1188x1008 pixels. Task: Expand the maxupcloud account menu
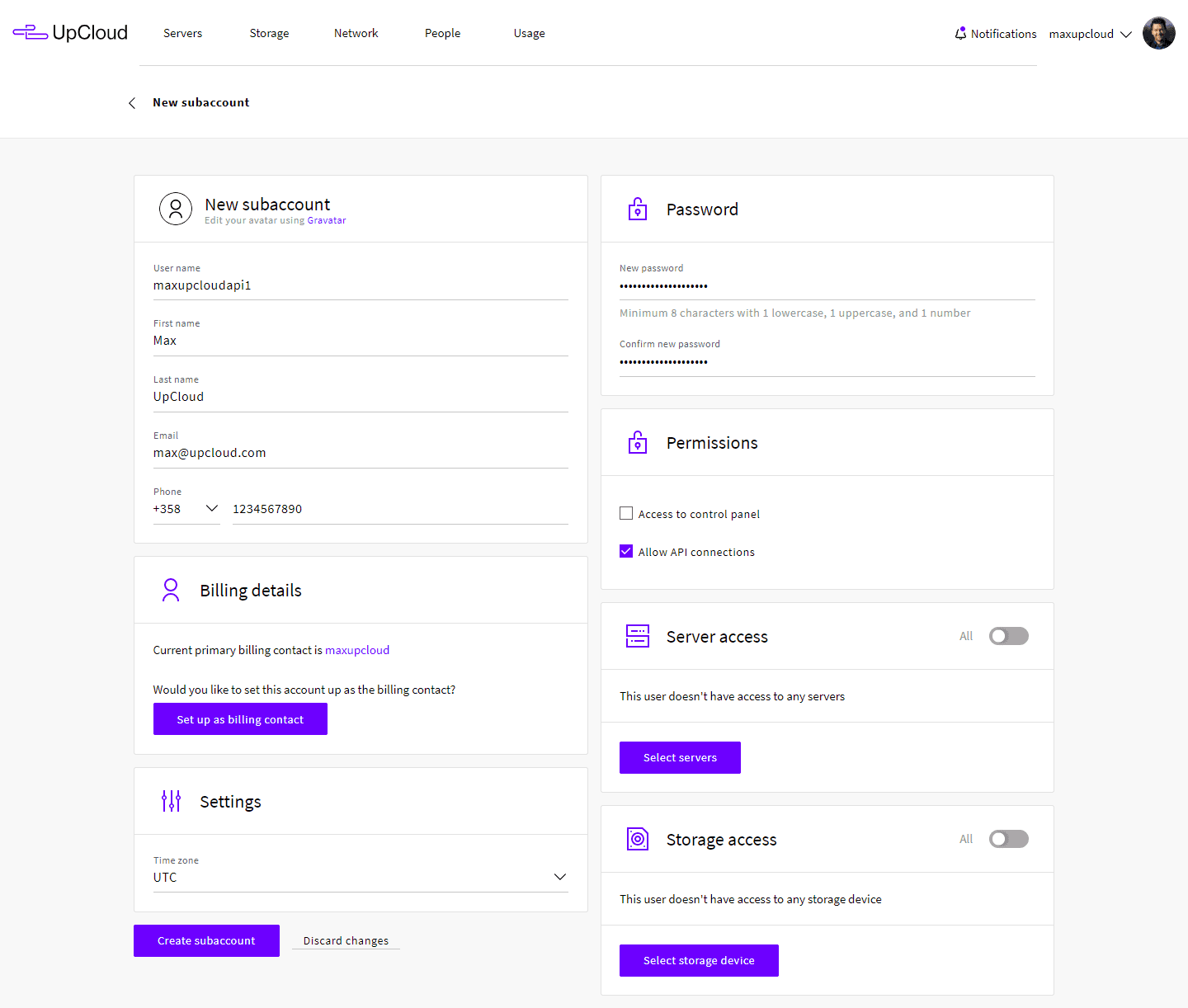(1090, 34)
